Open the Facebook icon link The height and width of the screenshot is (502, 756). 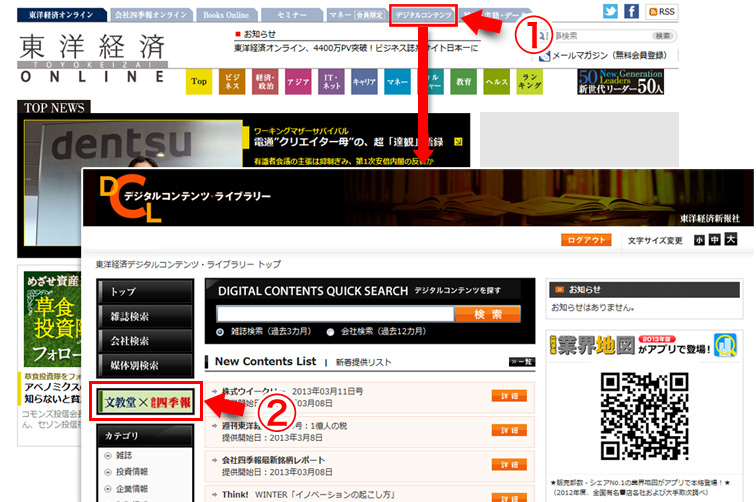[631, 11]
